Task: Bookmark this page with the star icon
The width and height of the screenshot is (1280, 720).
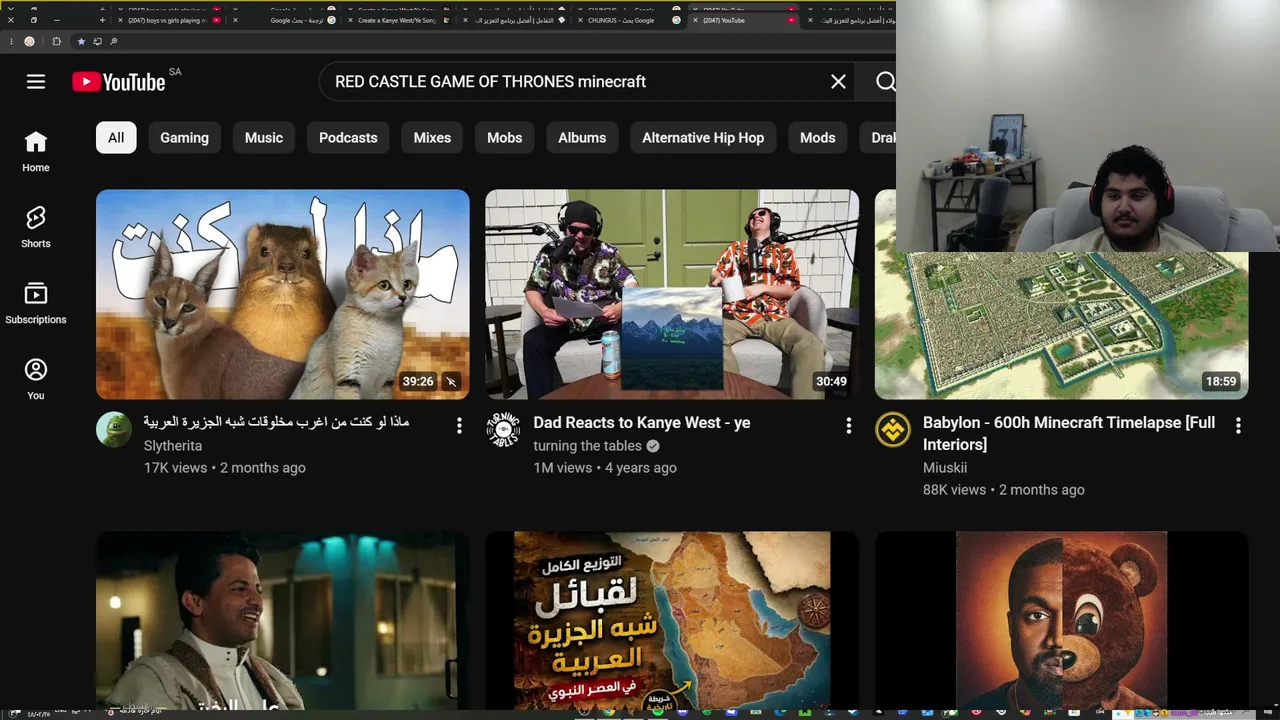Action: (x=81, y=41)
